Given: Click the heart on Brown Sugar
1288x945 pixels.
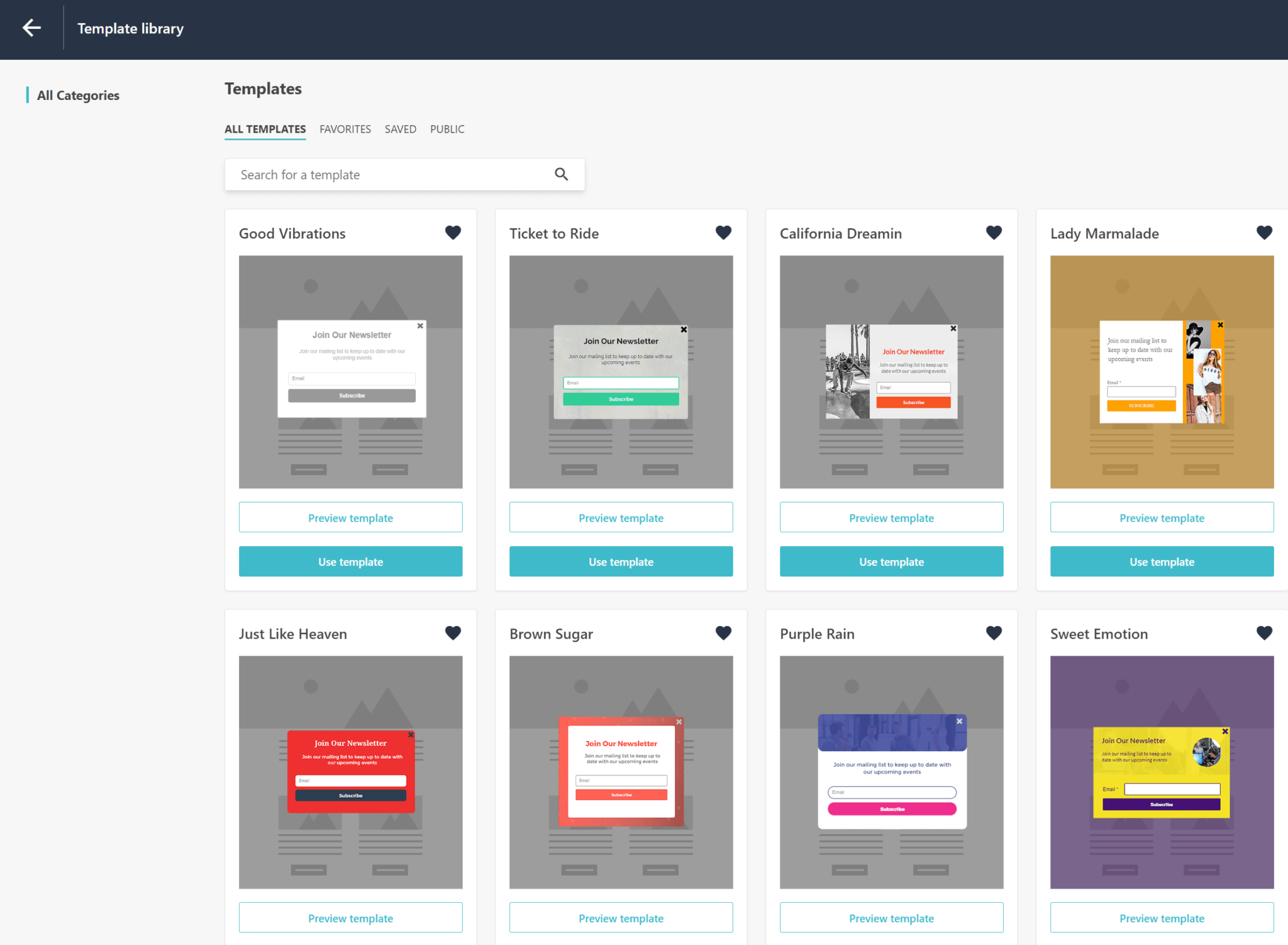Looking at the screenshot, I should click(x=723, y=632).
